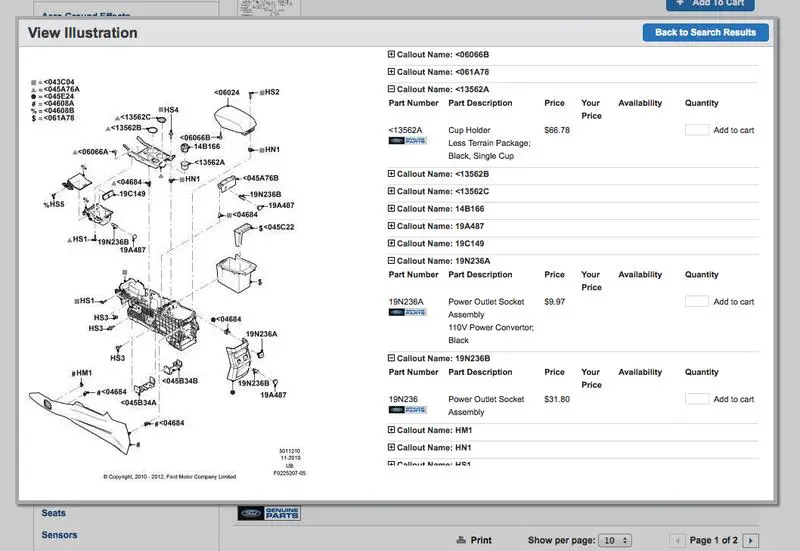Click the $9.97 price text
This screenshot has width=800, height=551.
[555, 302]
